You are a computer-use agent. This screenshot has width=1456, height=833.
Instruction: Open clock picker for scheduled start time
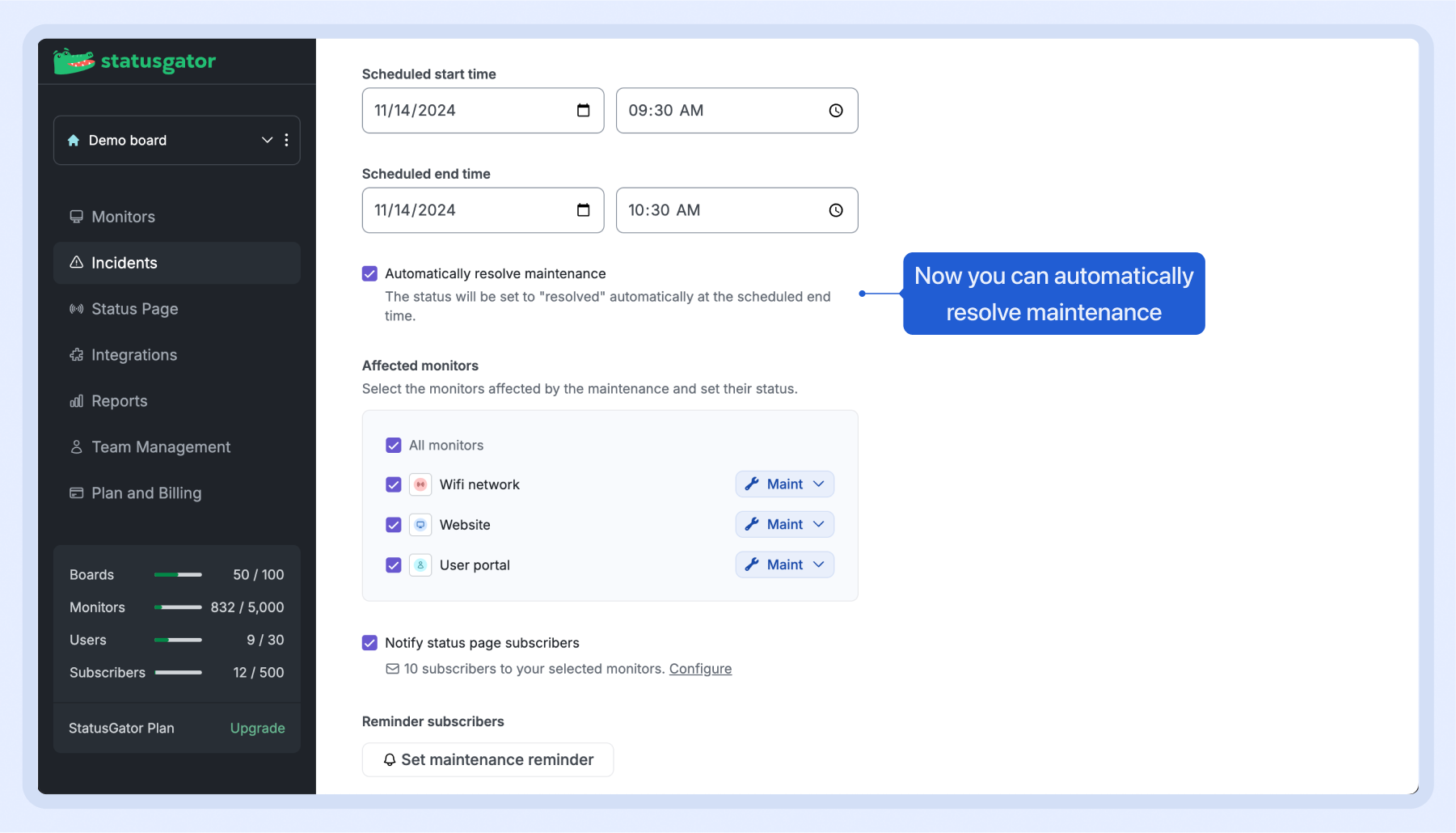835,111
